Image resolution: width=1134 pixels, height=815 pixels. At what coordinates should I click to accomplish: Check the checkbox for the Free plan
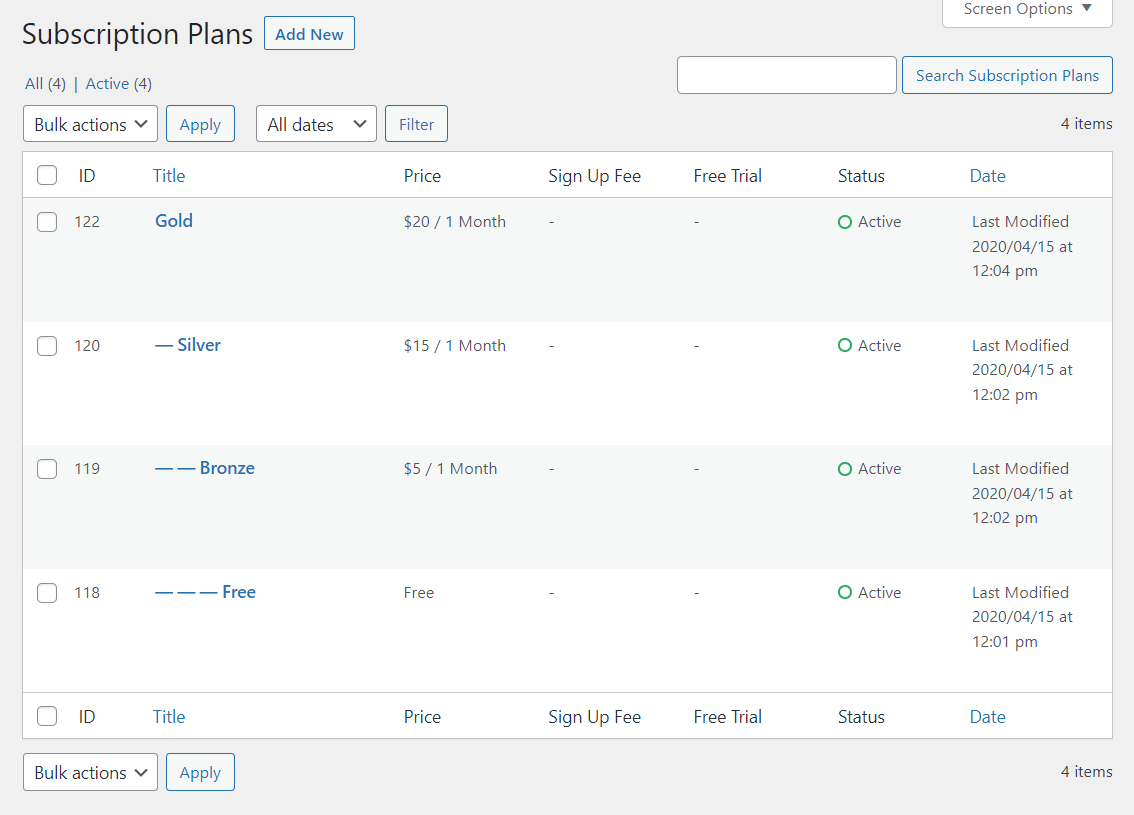coord(46,592)
